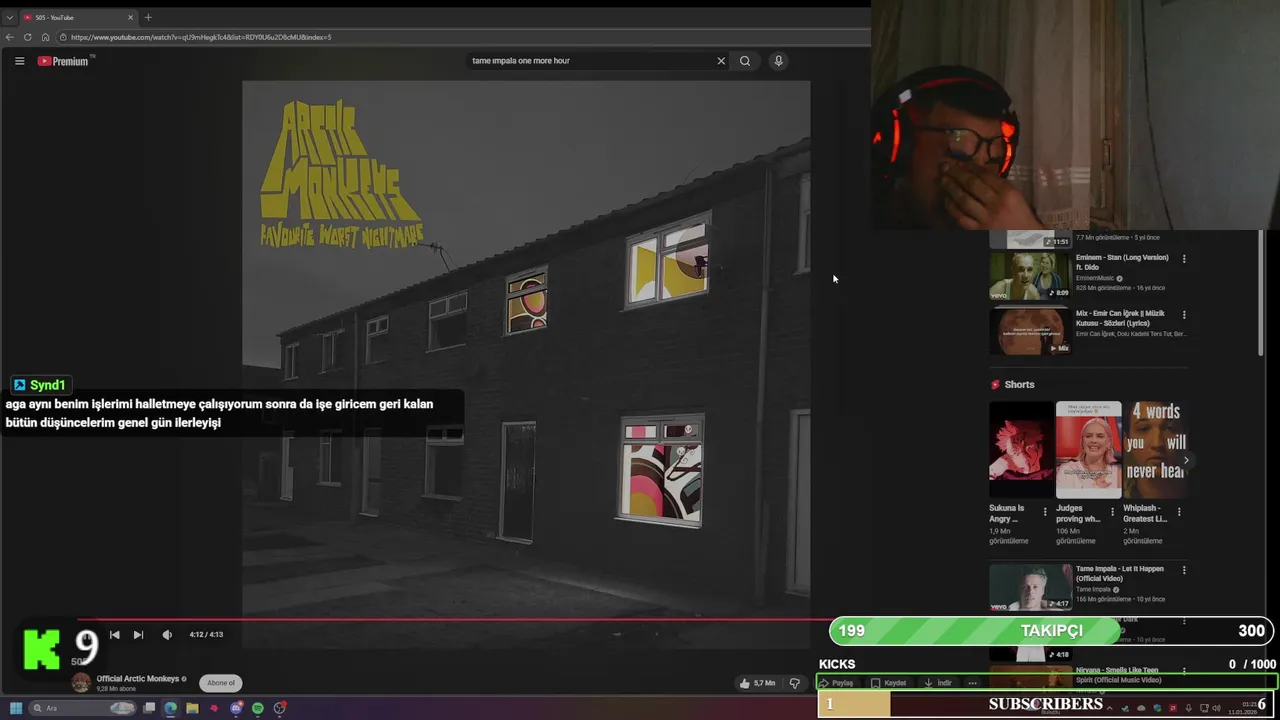Open options for 'Sukuna Is Angry' short
Viewport: 1280px width, 720px height.
(1045, 512)
